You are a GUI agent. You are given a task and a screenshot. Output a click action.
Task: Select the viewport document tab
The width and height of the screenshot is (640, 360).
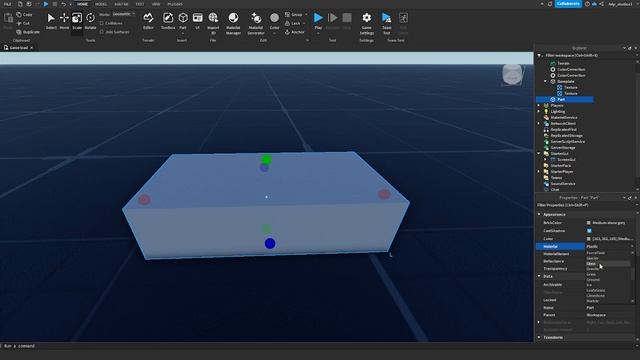(x=18, y=48)
